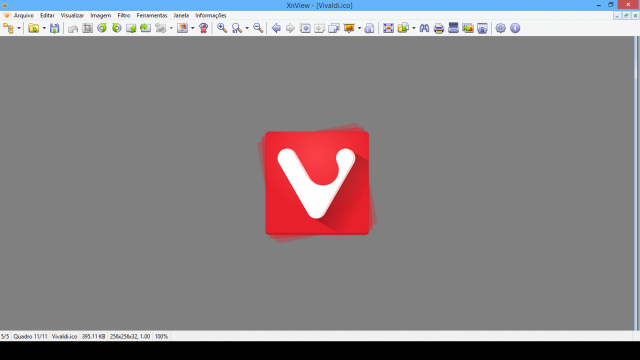The height and width of the screenshot is (360, 640).
Task: Click the Print printer icon
Action: pos(439,28)
